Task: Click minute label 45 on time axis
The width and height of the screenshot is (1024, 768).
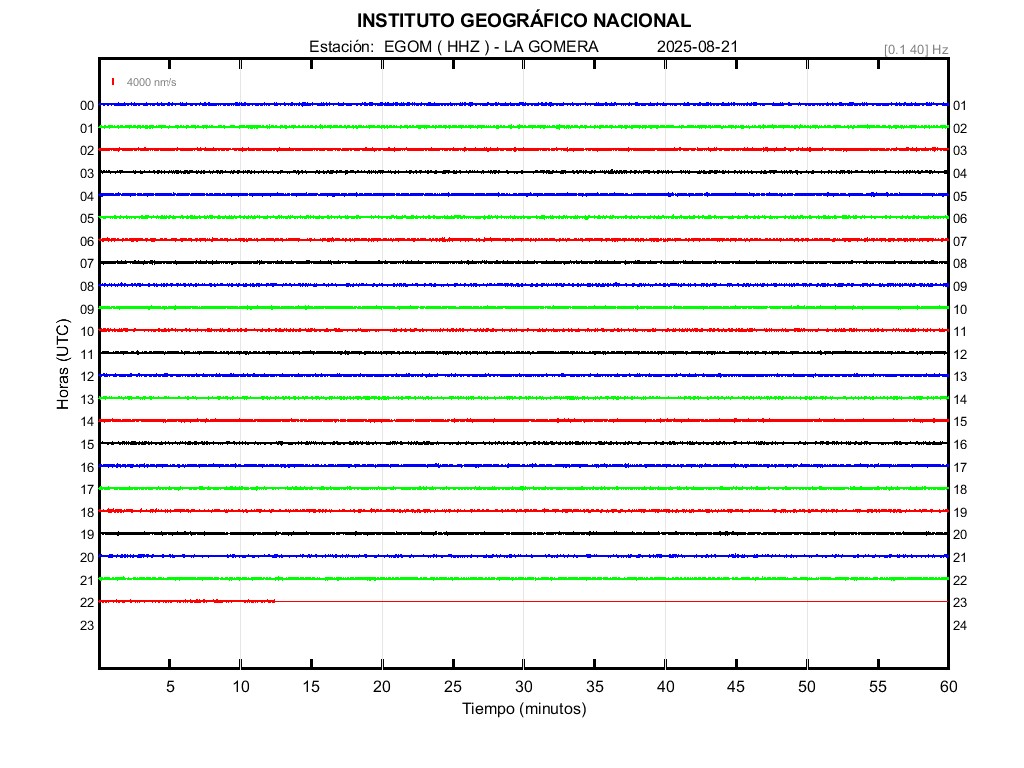Action: click(735, 686)
